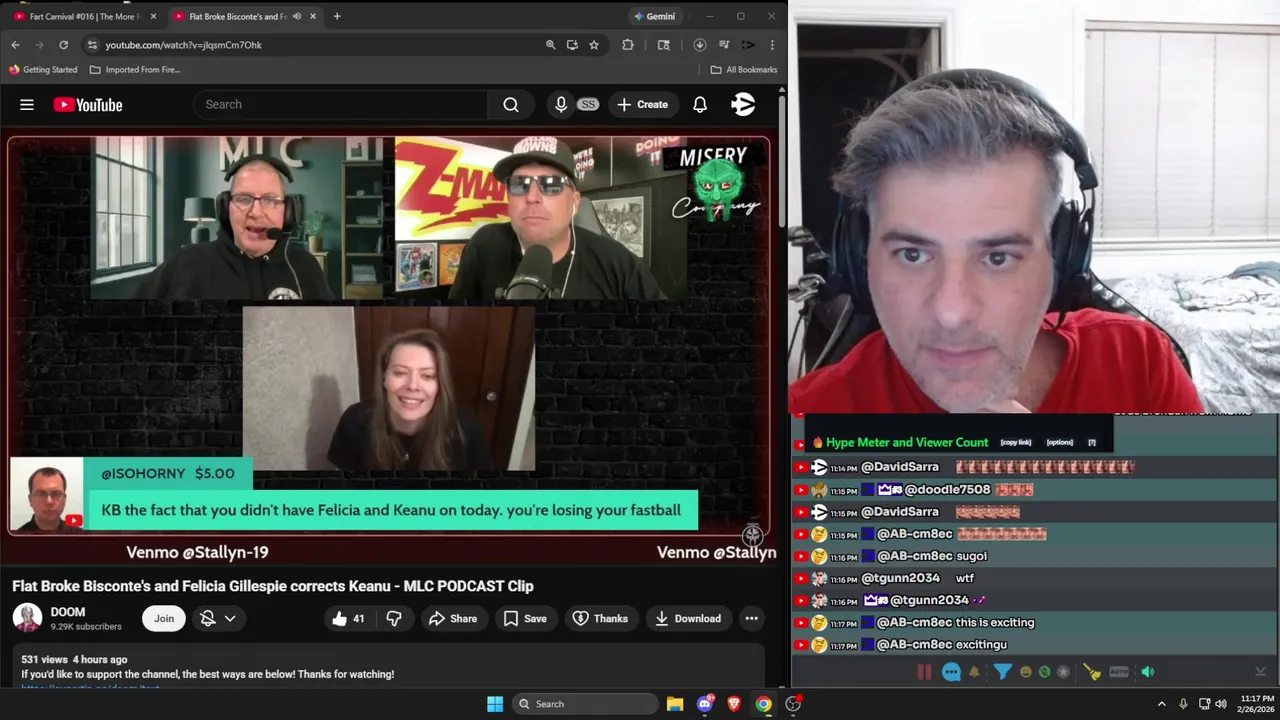1280x720 pixels.
Task: Click the DOOM channel avatar thumbnail
Action: [27, 618]
